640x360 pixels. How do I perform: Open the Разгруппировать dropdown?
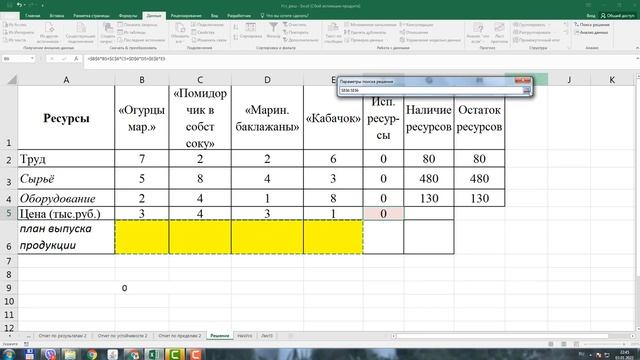coord(533,32)
